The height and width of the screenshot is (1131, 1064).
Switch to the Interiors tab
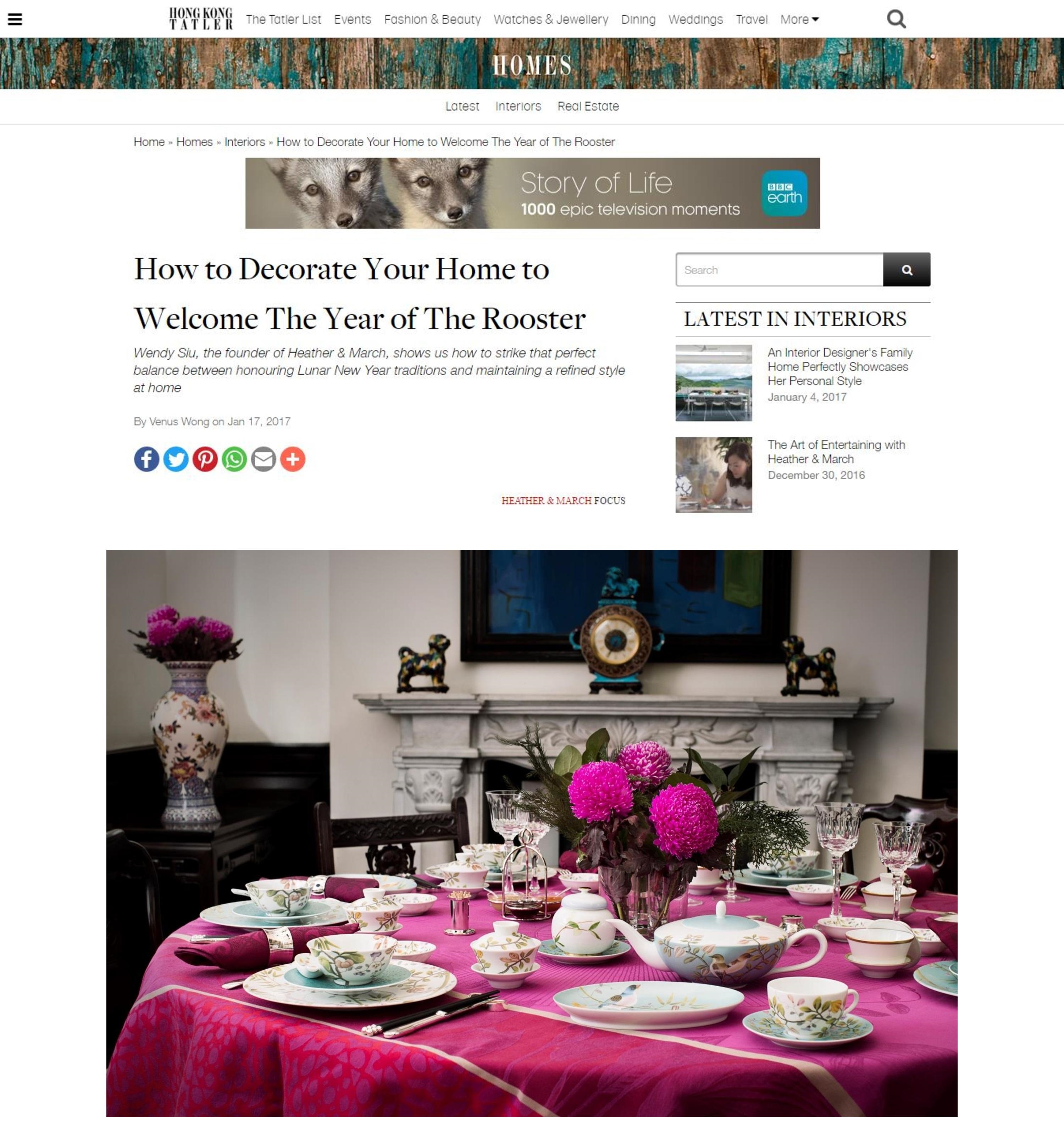pos(518,106)
